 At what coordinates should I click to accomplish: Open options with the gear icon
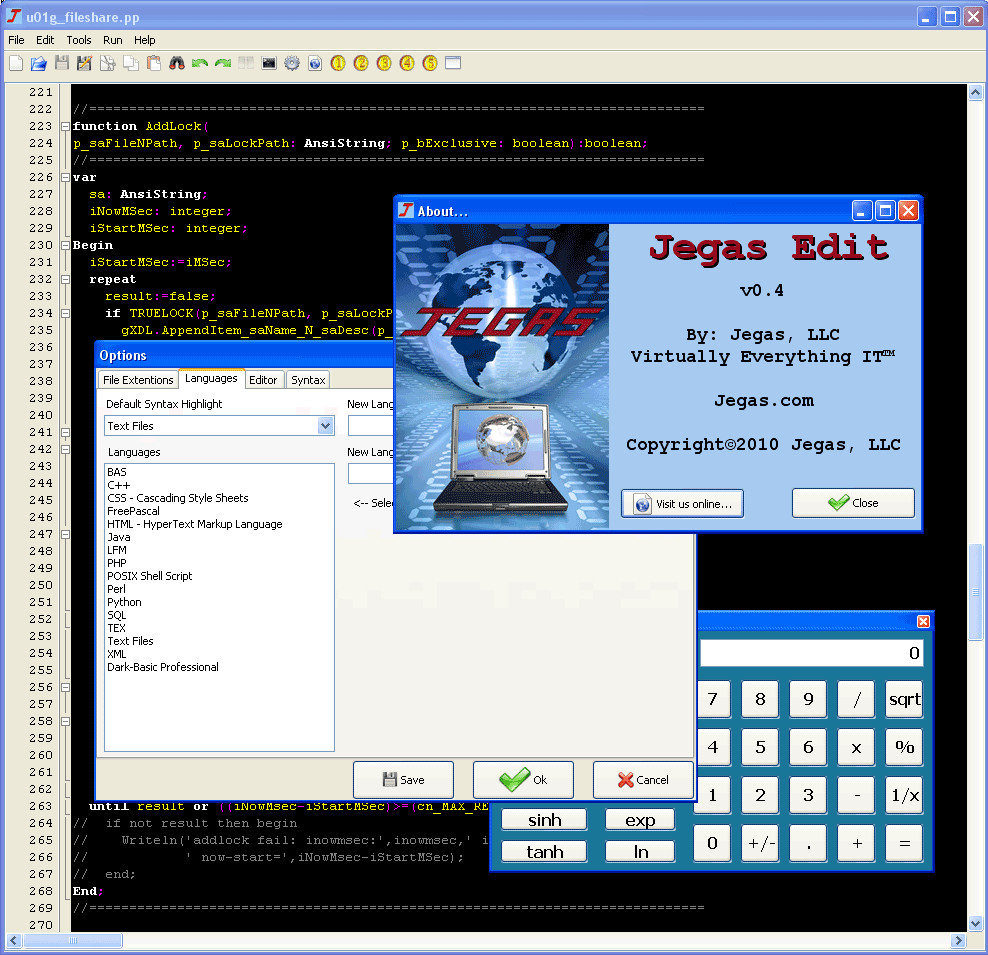click(x=292, y=63)
